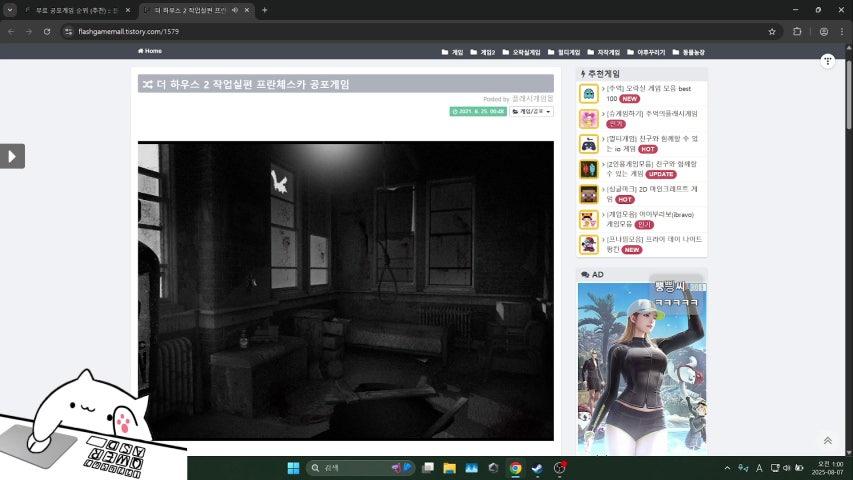
Task: Open the tab search dropdown arrow
Action: (10, 10)
